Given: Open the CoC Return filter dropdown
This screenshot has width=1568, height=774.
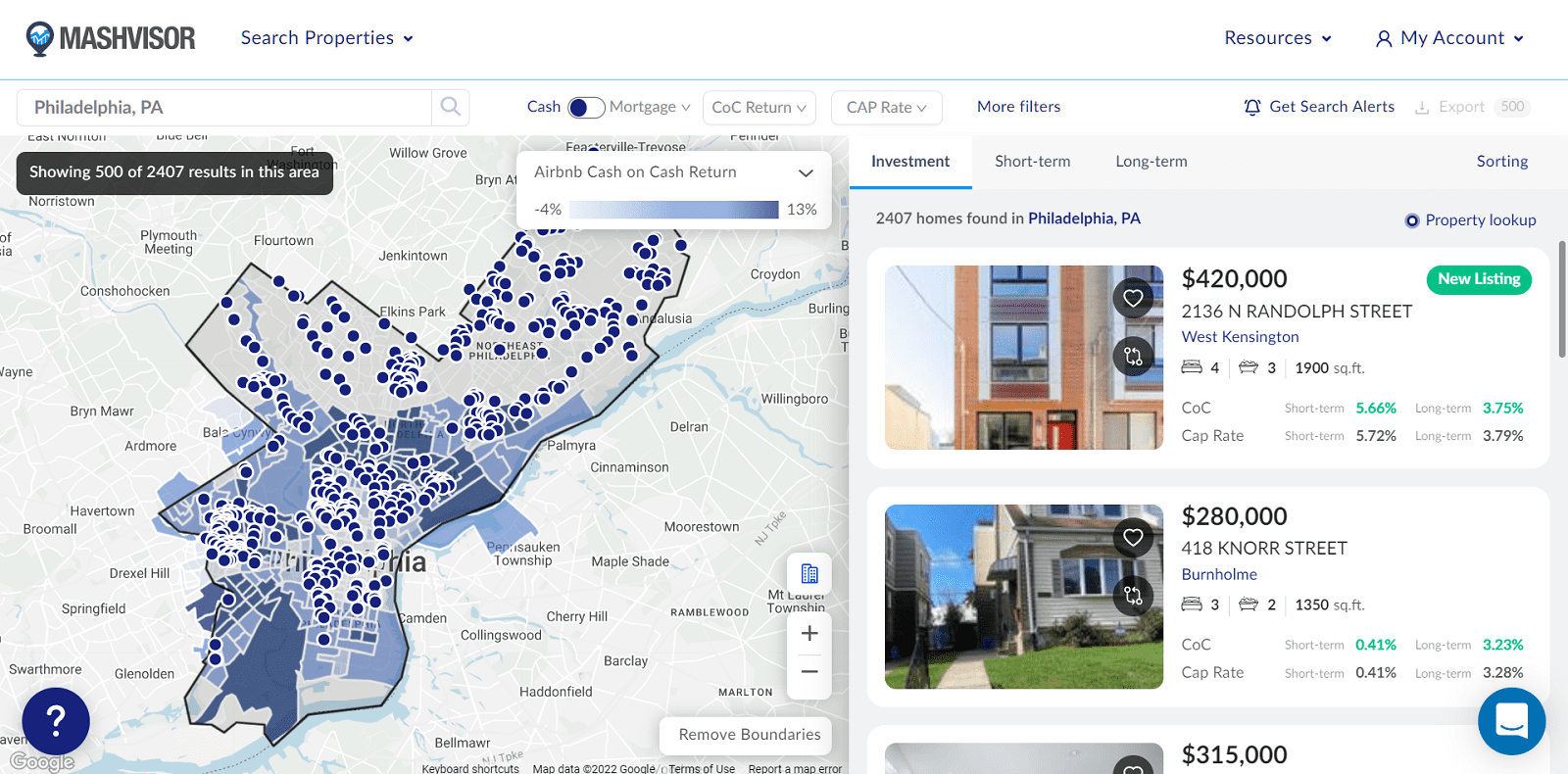Looking at the screenshot, I should pos(759,108).
